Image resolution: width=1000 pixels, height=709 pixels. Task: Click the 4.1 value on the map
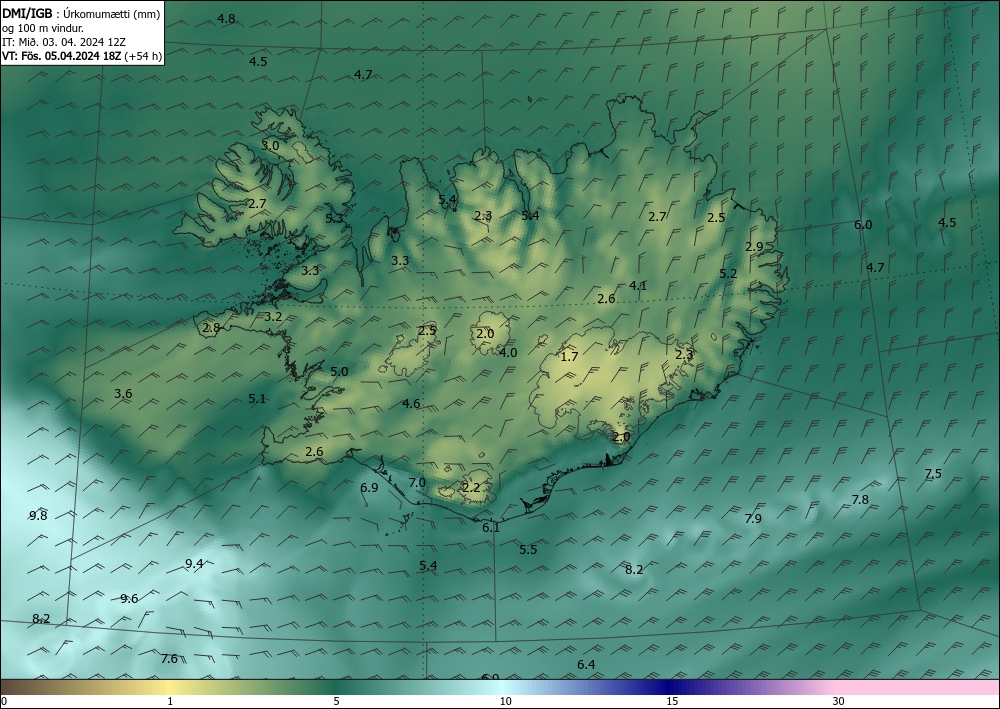coord(638,286)
